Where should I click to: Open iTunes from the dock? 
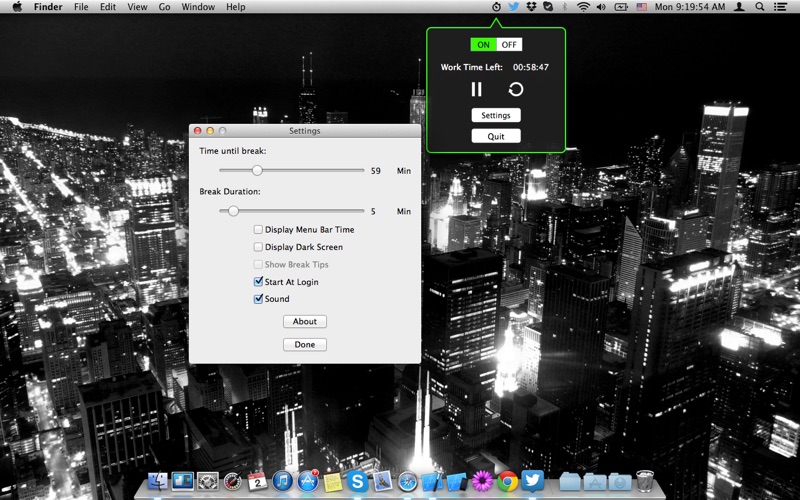[x=282, y=481]
